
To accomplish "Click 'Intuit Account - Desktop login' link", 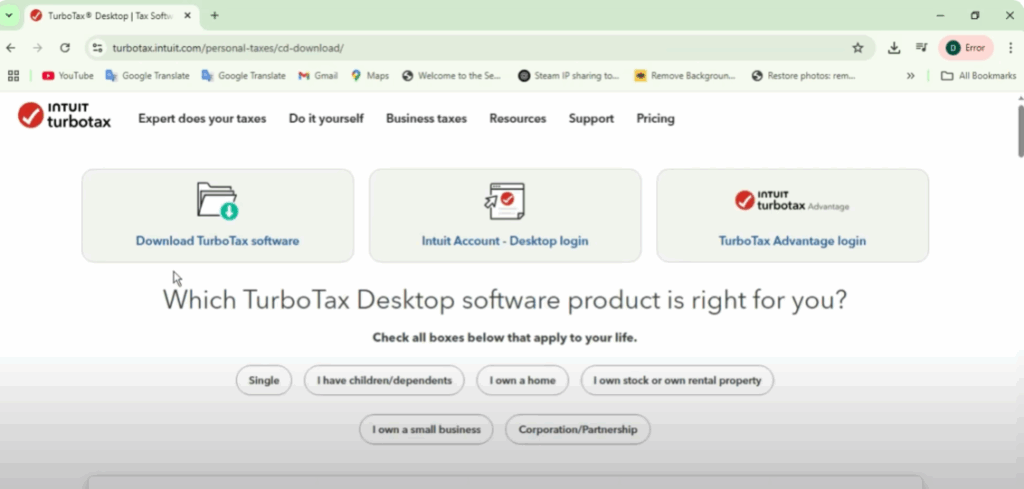I will click(505, 241).
